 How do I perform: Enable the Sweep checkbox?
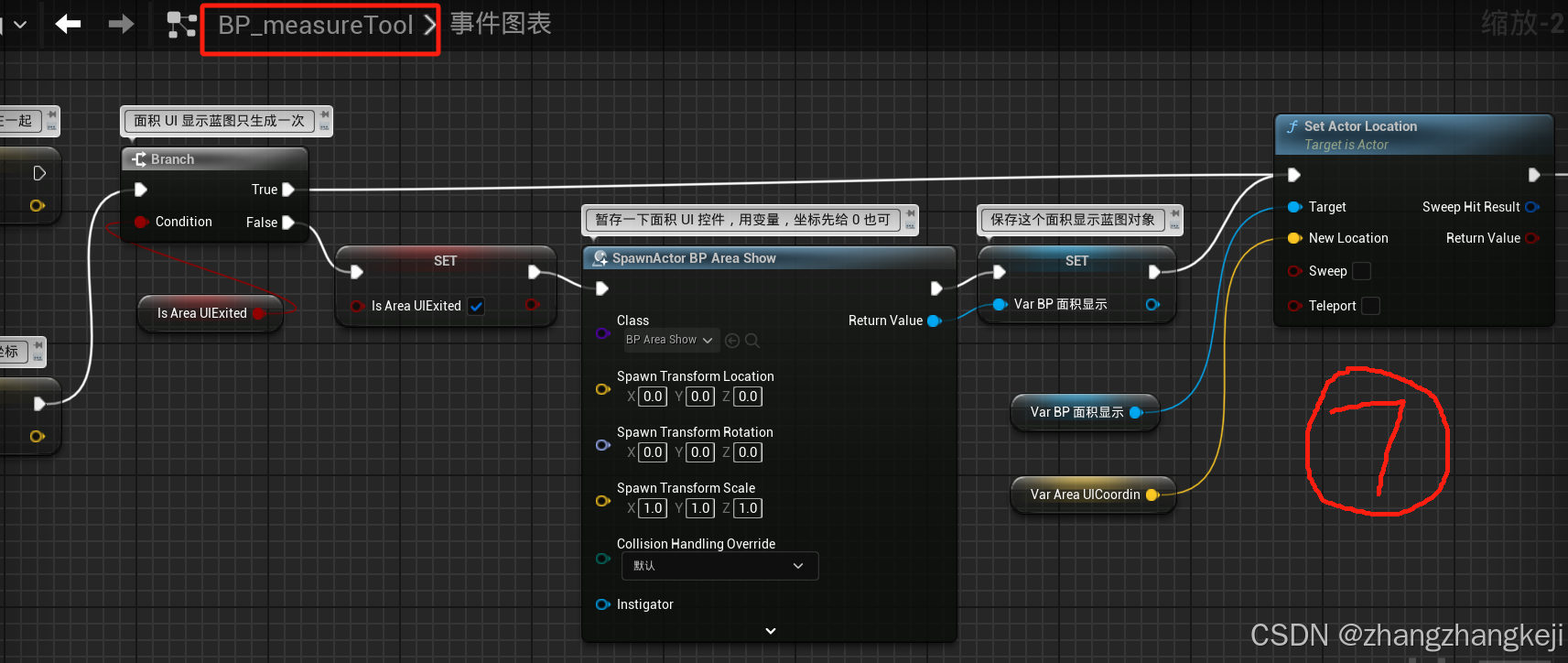(x=1362, y=271)
